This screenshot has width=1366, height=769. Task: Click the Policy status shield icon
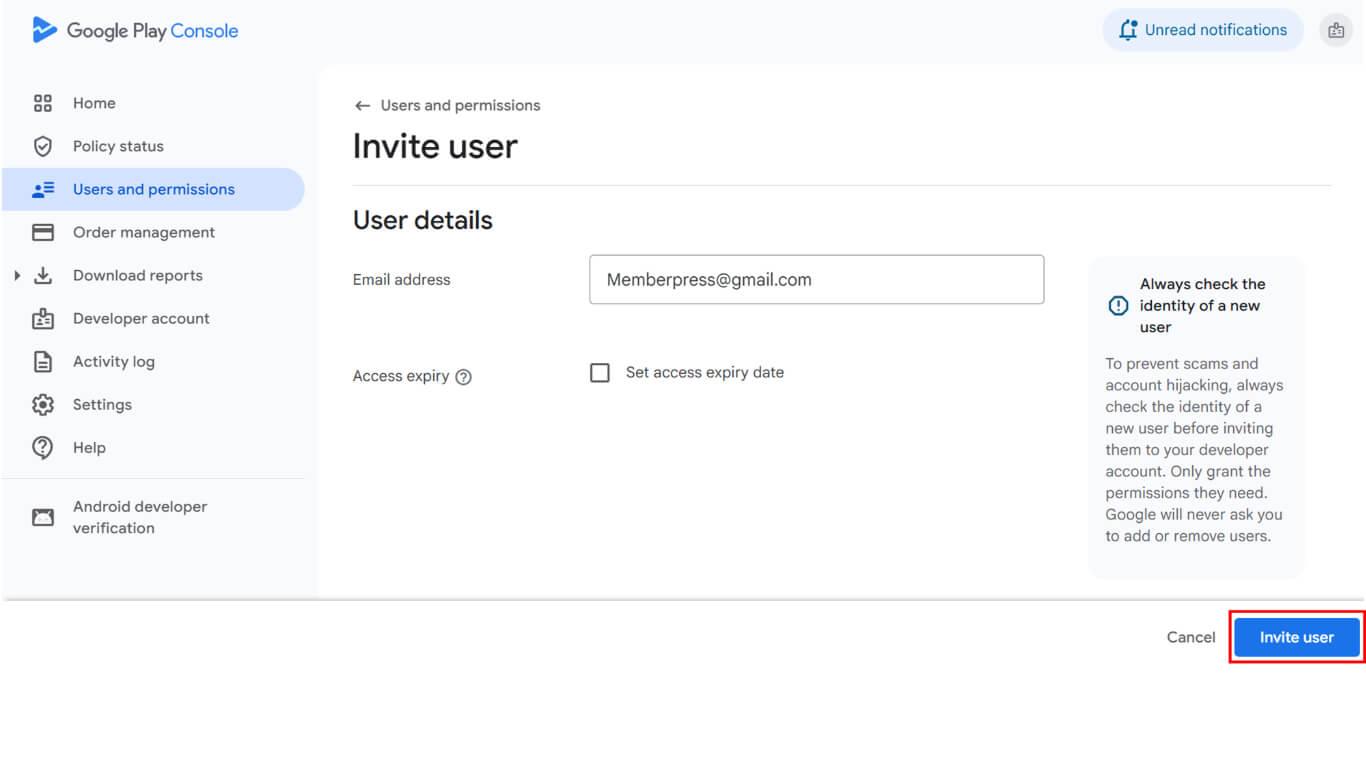[x=43, y=146]
